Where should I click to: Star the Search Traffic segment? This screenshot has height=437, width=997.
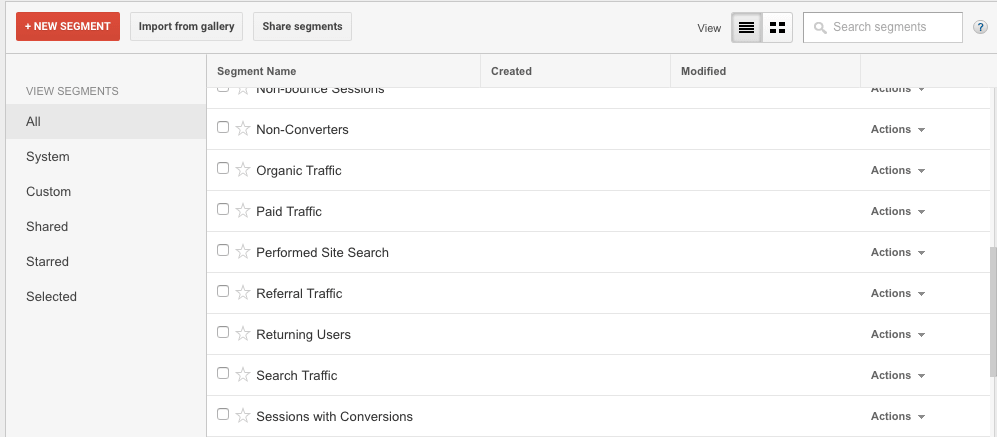tap(243, 375)
